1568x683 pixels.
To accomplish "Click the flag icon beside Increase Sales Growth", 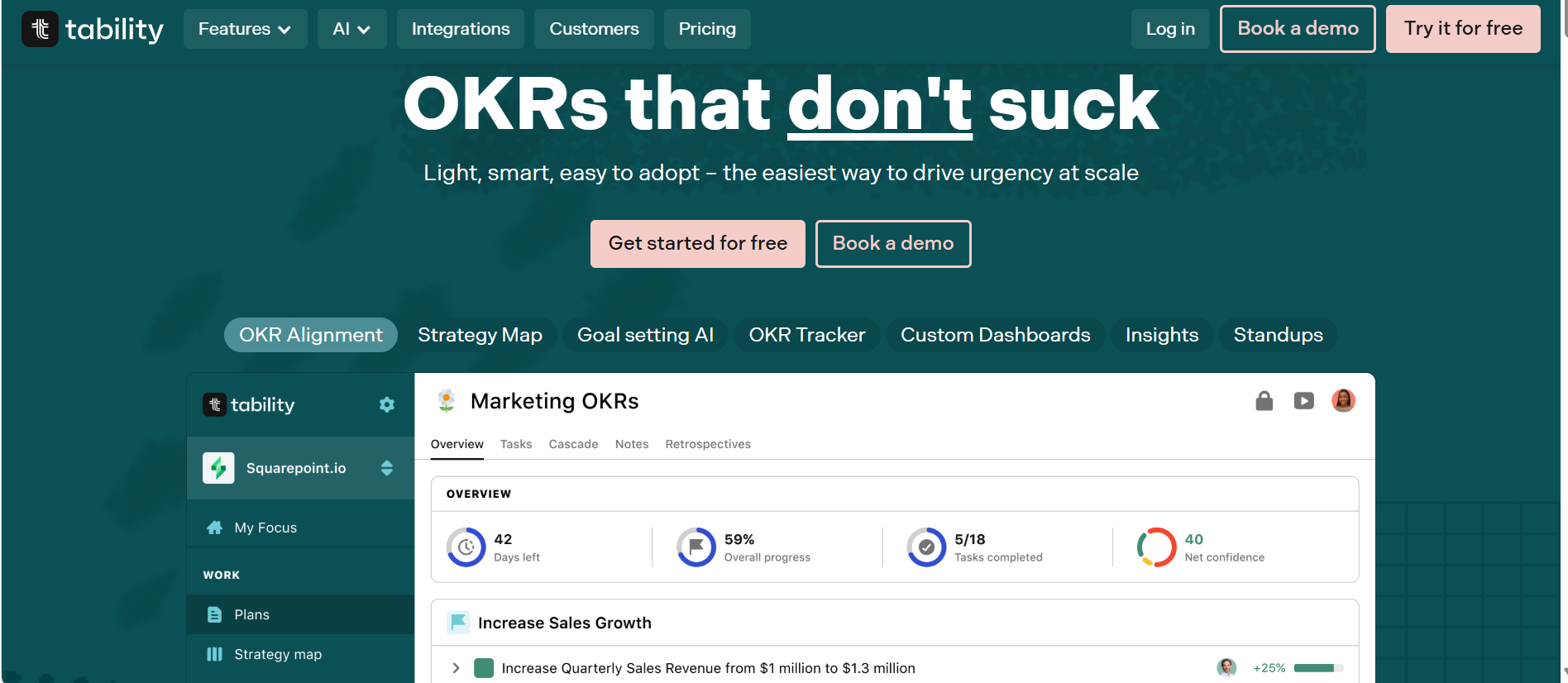I will click(458, 623).
